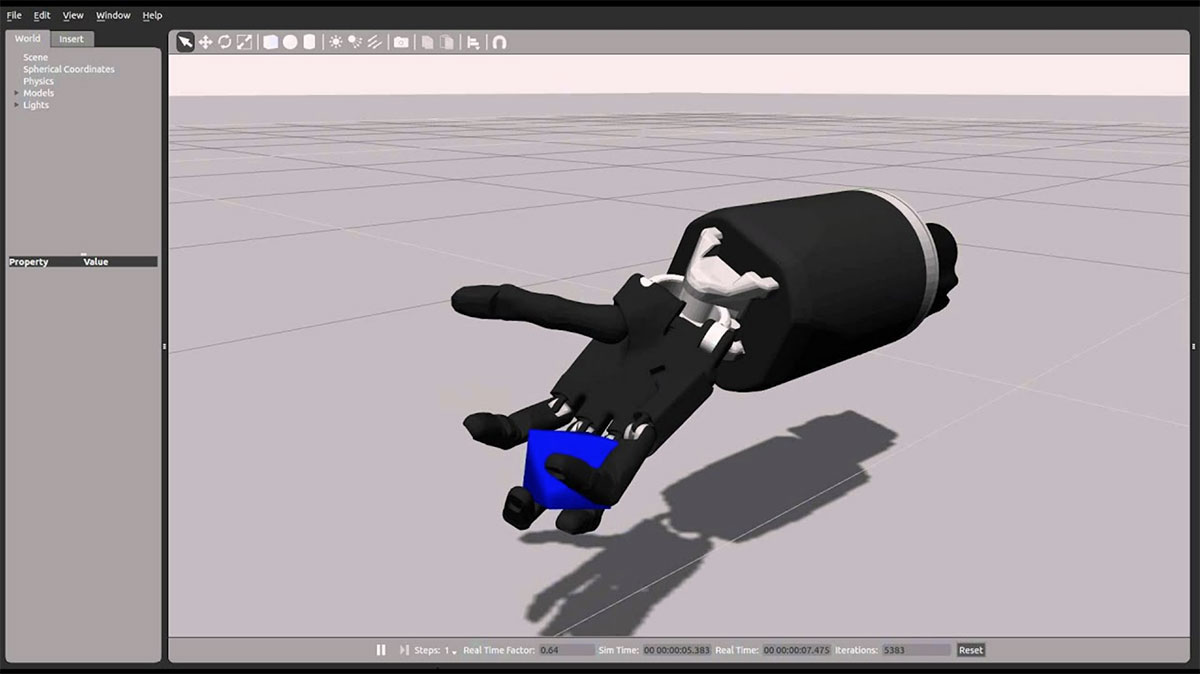
Task: Switch to the Insert tab
Action: [x=72, y=39]
